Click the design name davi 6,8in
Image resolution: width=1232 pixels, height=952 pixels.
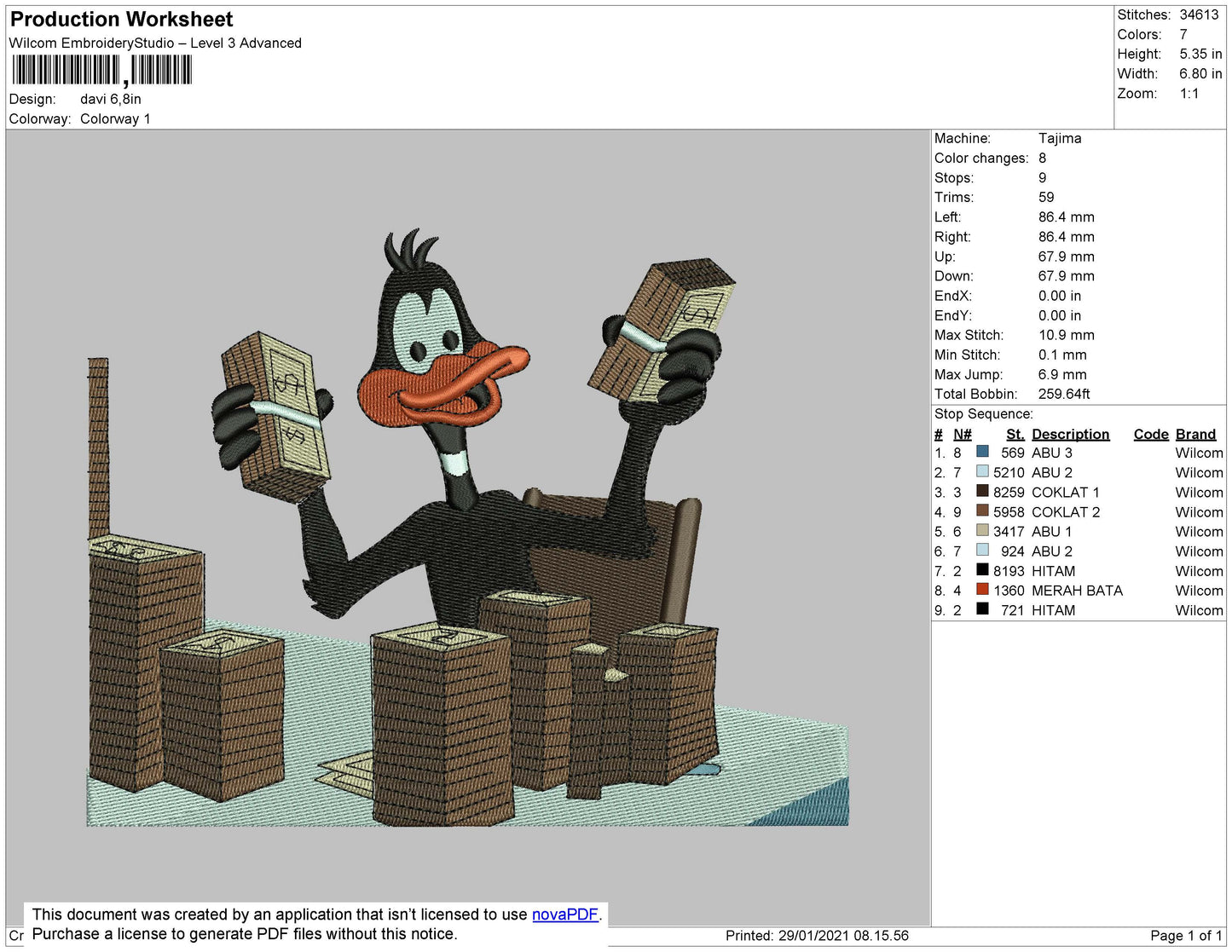(x=111, y=100)
